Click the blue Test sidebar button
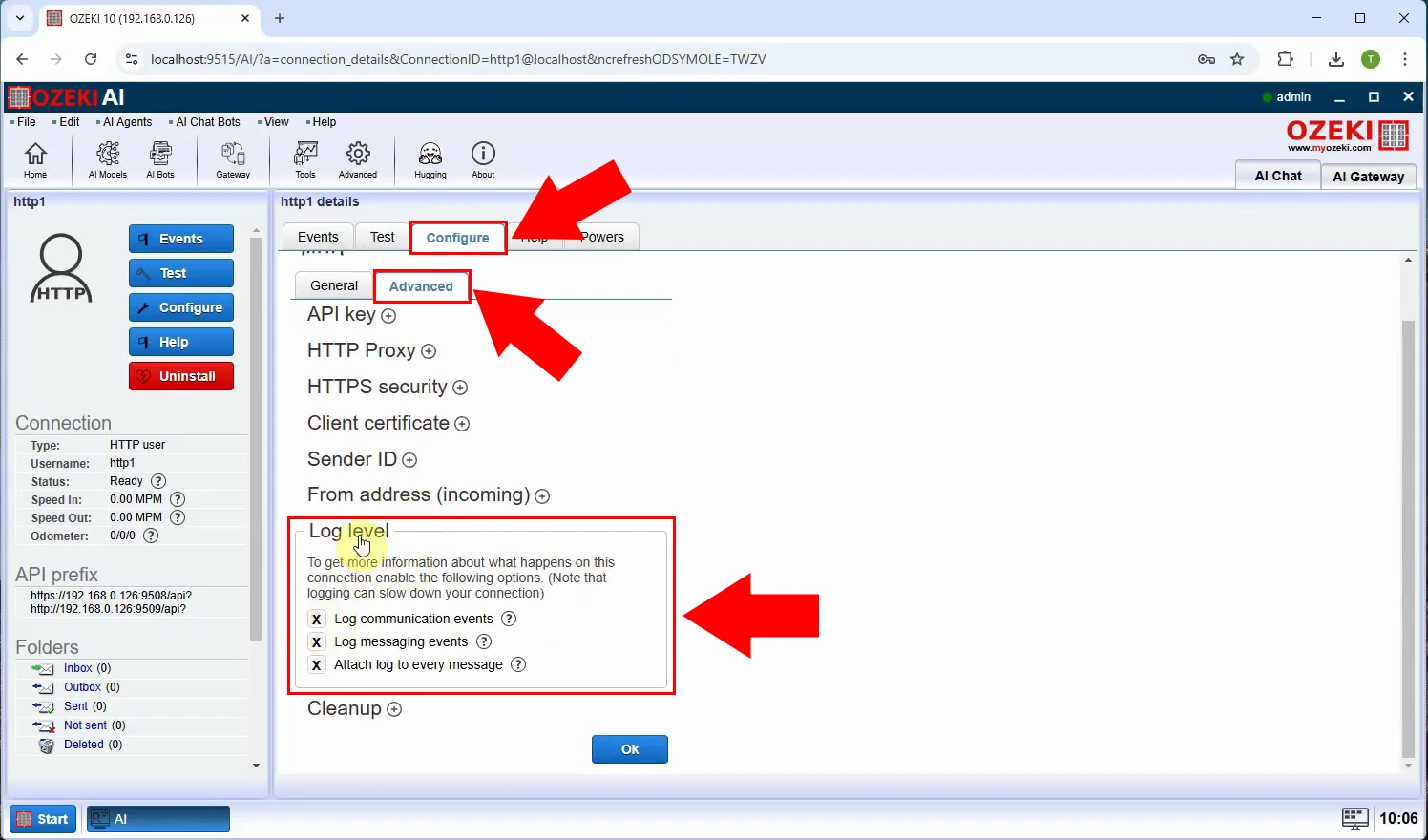The image size is (1428, 840). pyautogui.click(x=181, y=273)
